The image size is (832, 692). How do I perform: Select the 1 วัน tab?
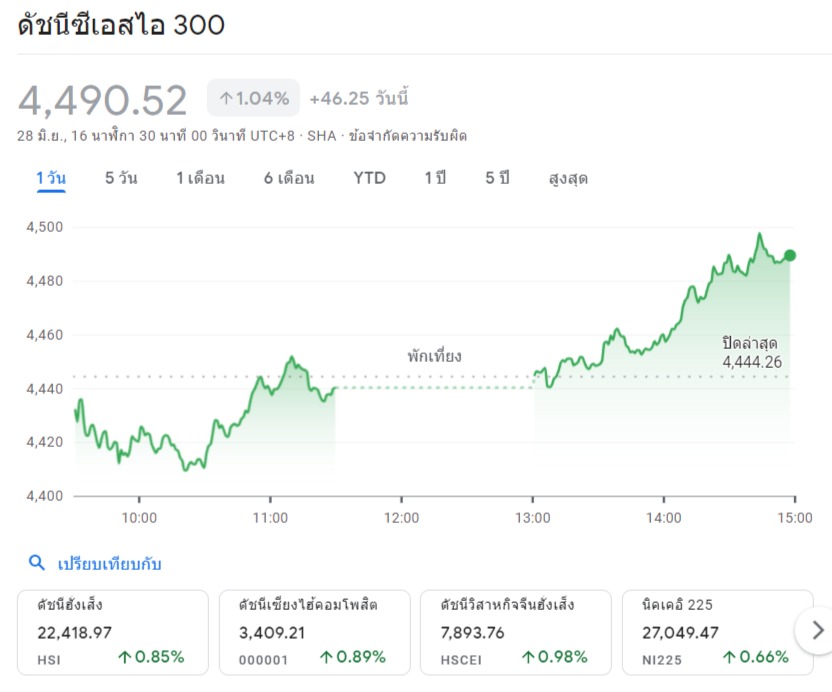51,179
